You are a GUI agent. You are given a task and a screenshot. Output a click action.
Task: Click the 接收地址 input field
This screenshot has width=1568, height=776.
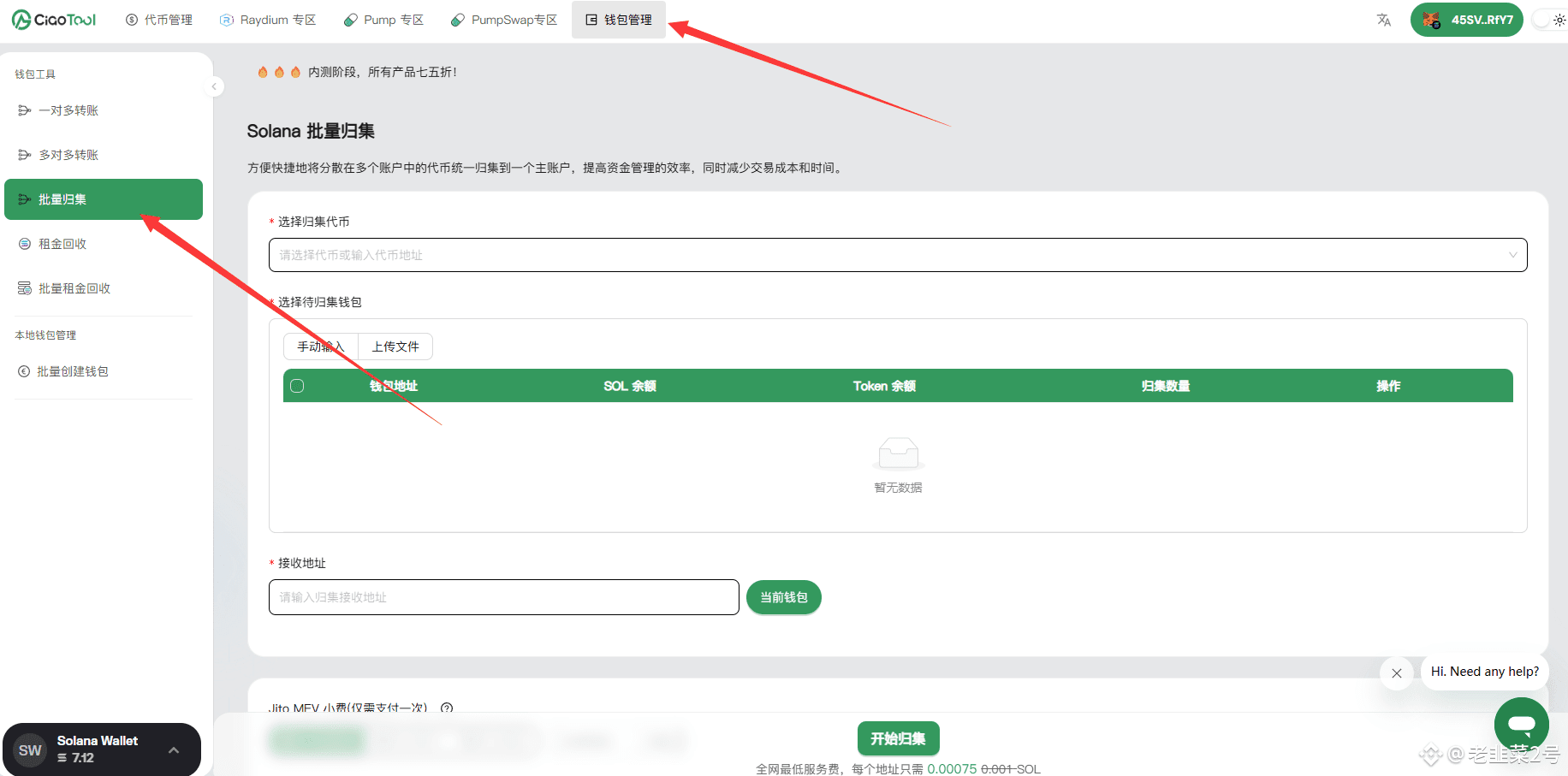(x=503, y=597)
